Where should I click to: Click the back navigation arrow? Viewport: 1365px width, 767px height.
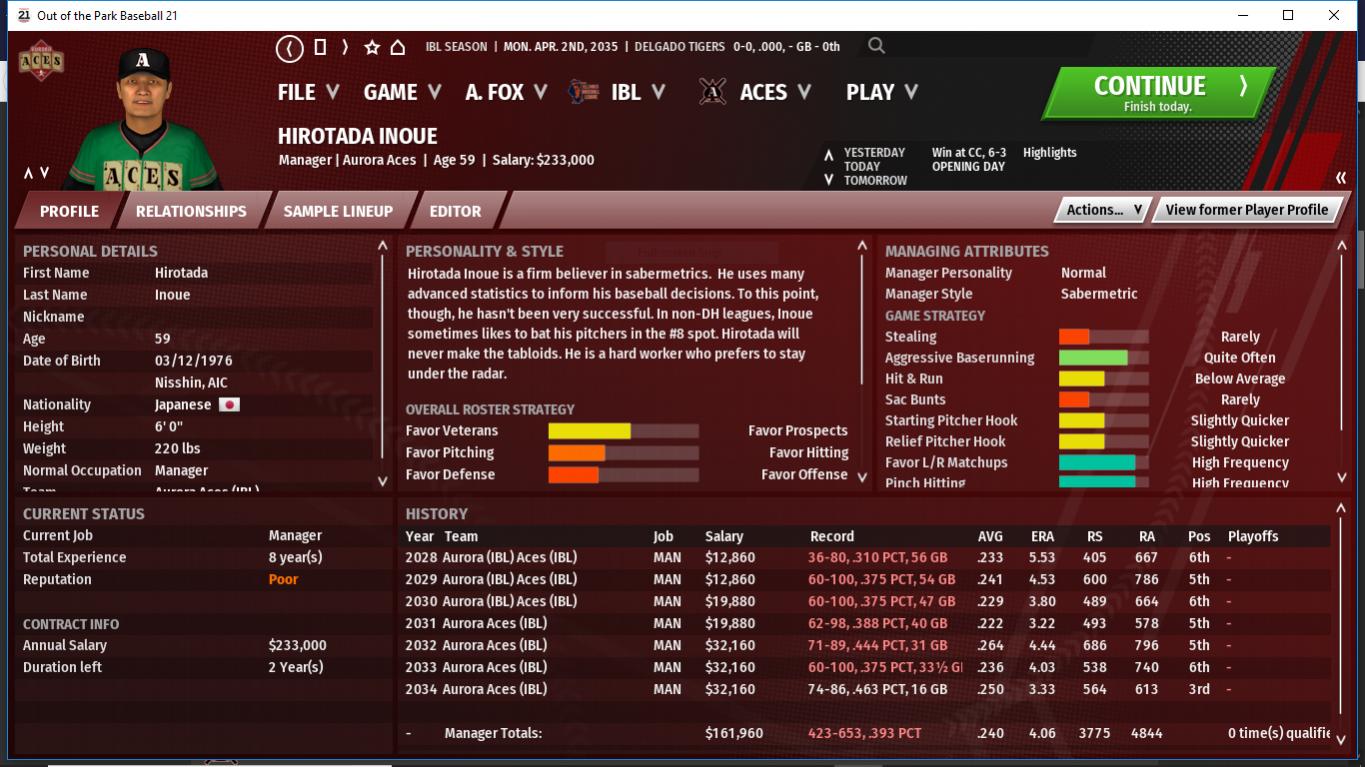(290, 47)
